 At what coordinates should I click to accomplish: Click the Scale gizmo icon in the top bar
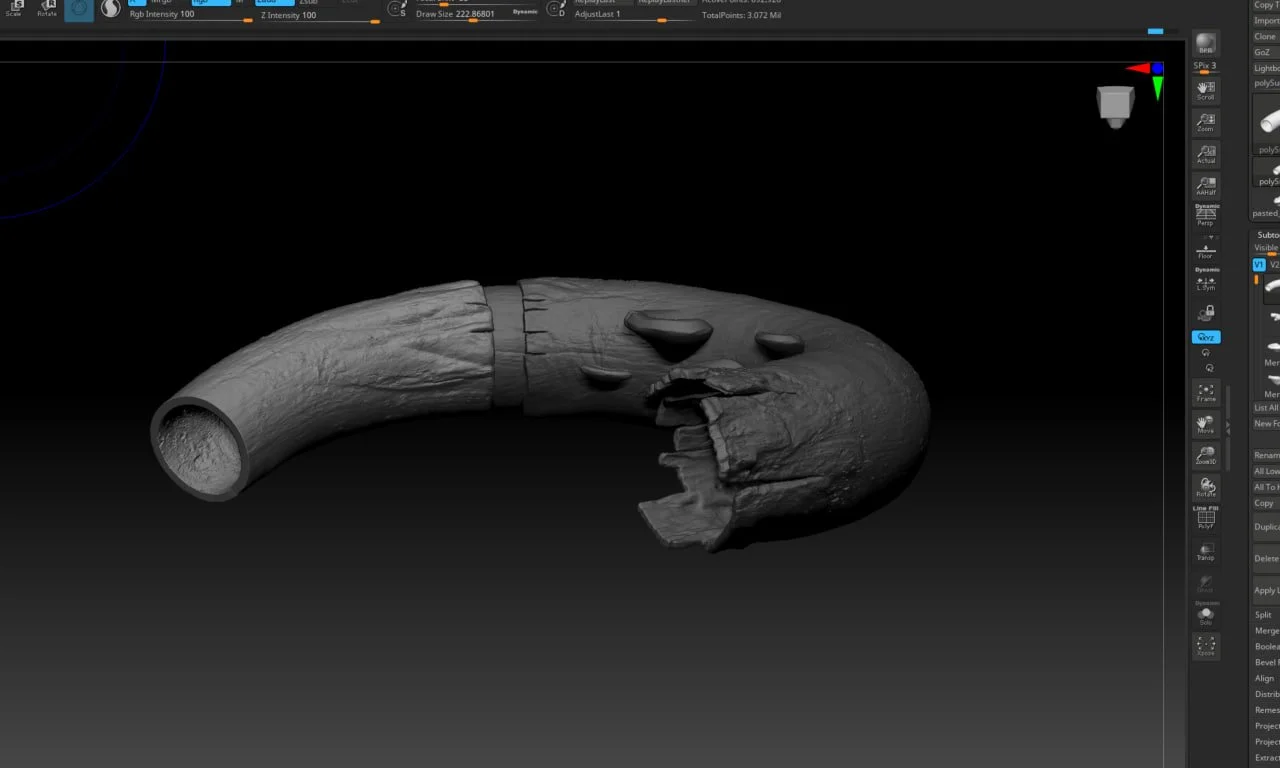point(14,9)
